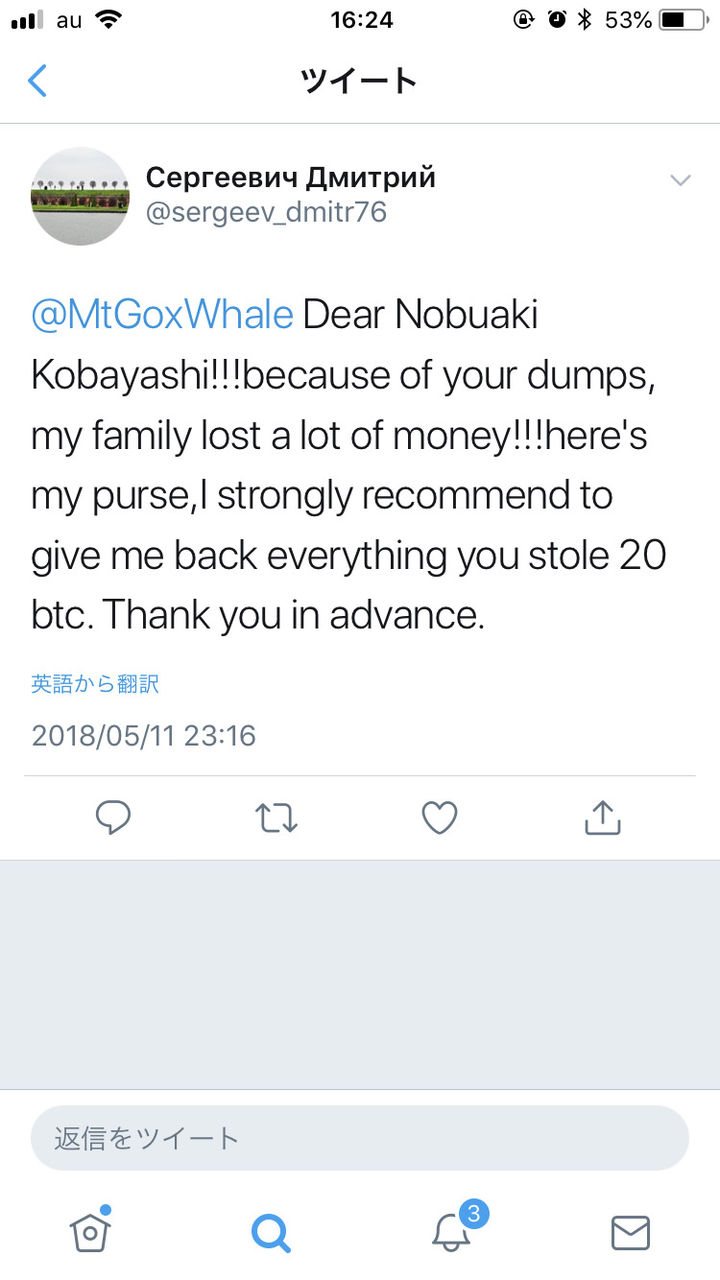
Task: Tap the 16:24 clock in status bar
Action: [360, 19]
